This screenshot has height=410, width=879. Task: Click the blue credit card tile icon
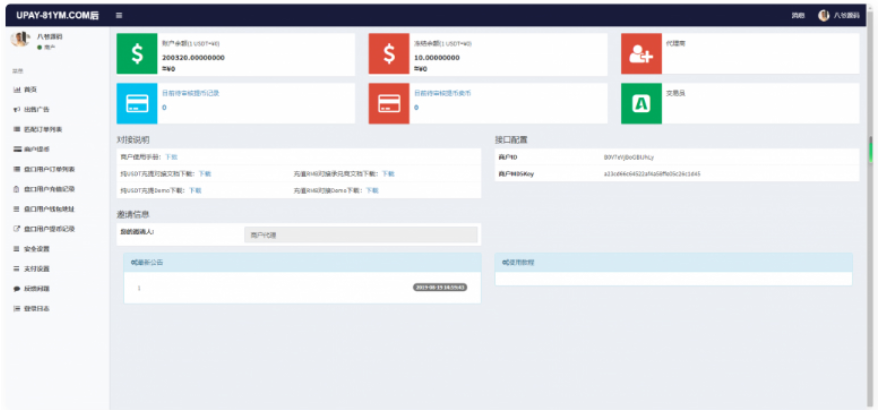coord(137,104)
